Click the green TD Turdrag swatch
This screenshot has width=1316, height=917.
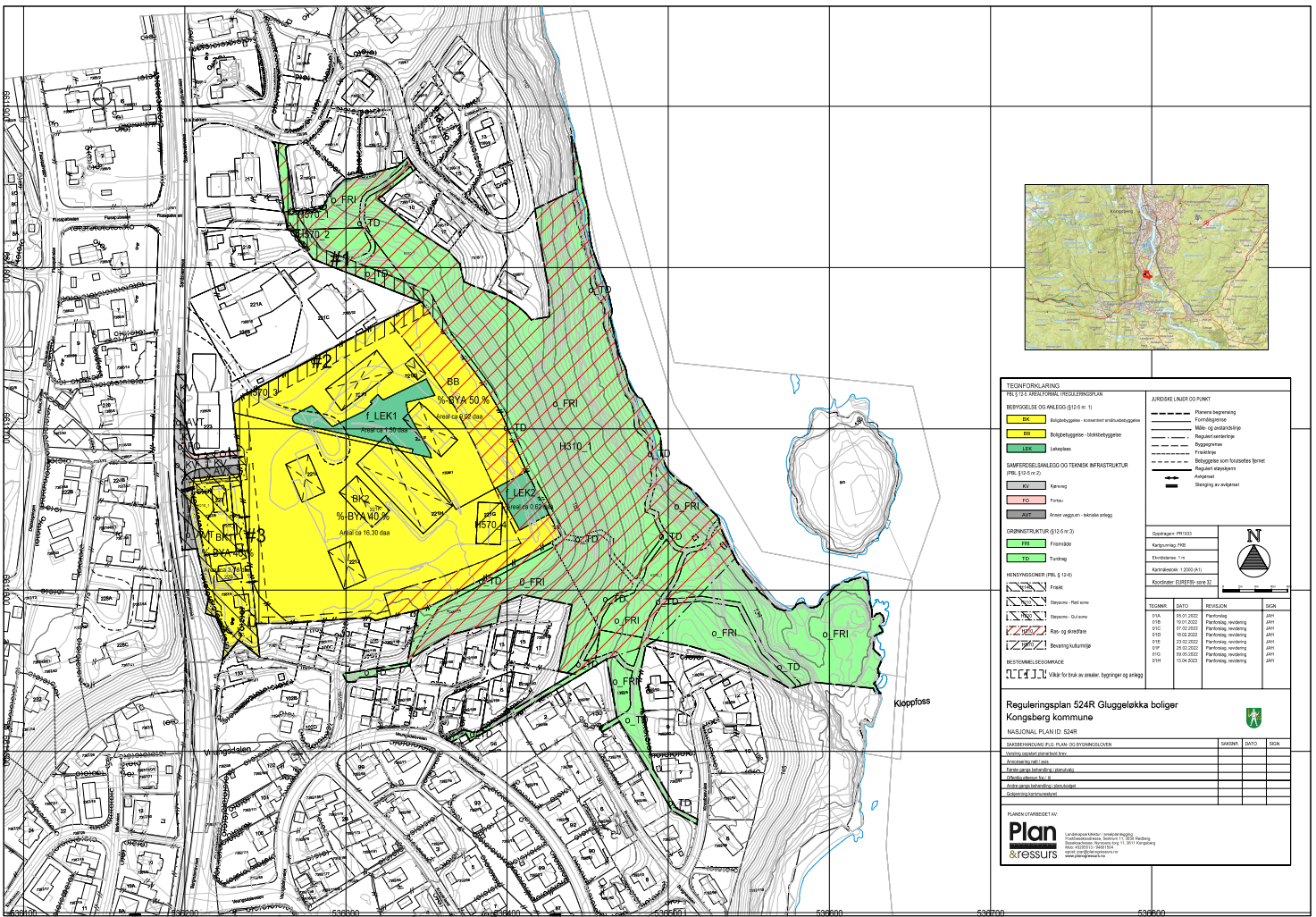[x=1026, y=558]
